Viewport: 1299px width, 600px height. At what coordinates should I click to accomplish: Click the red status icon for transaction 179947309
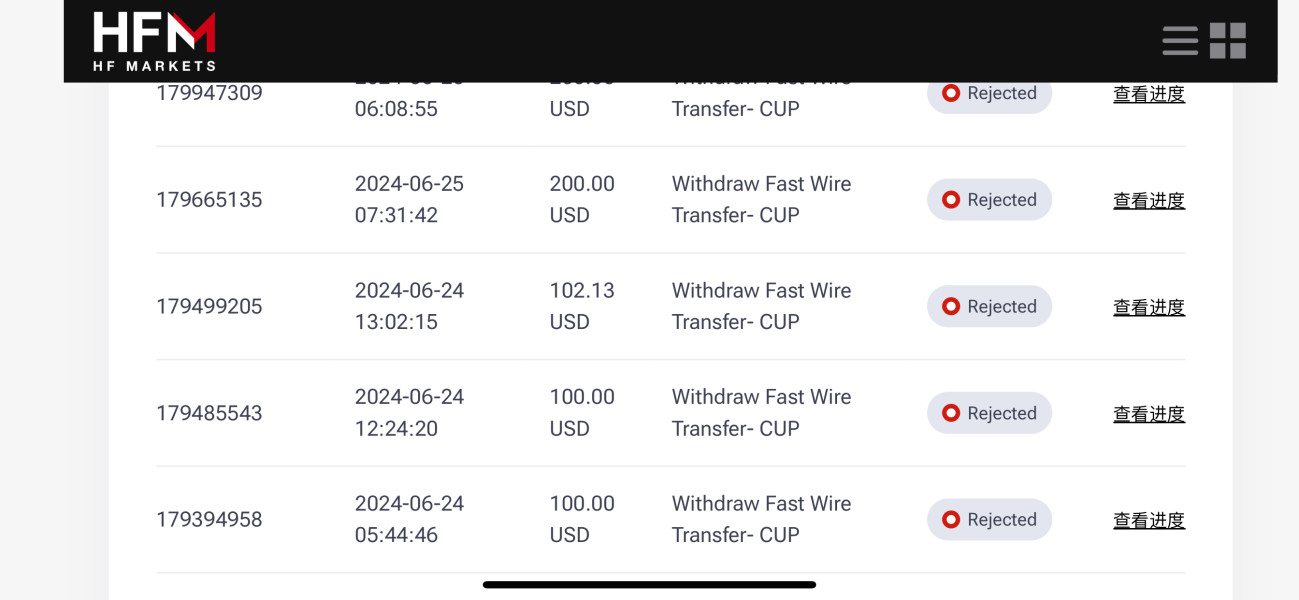pos(951,93)
